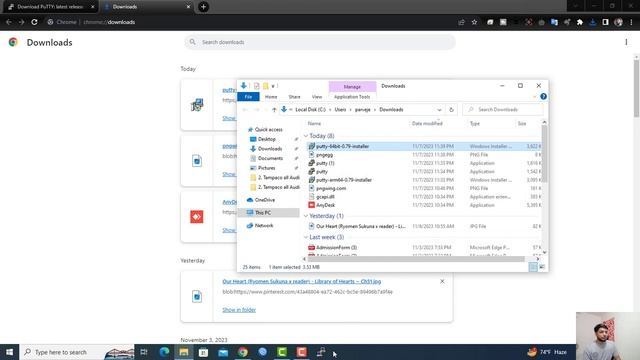The image size is (640, 360).
Task: Switch to Download PuTTY browser tab
Action: pos(50,7)
